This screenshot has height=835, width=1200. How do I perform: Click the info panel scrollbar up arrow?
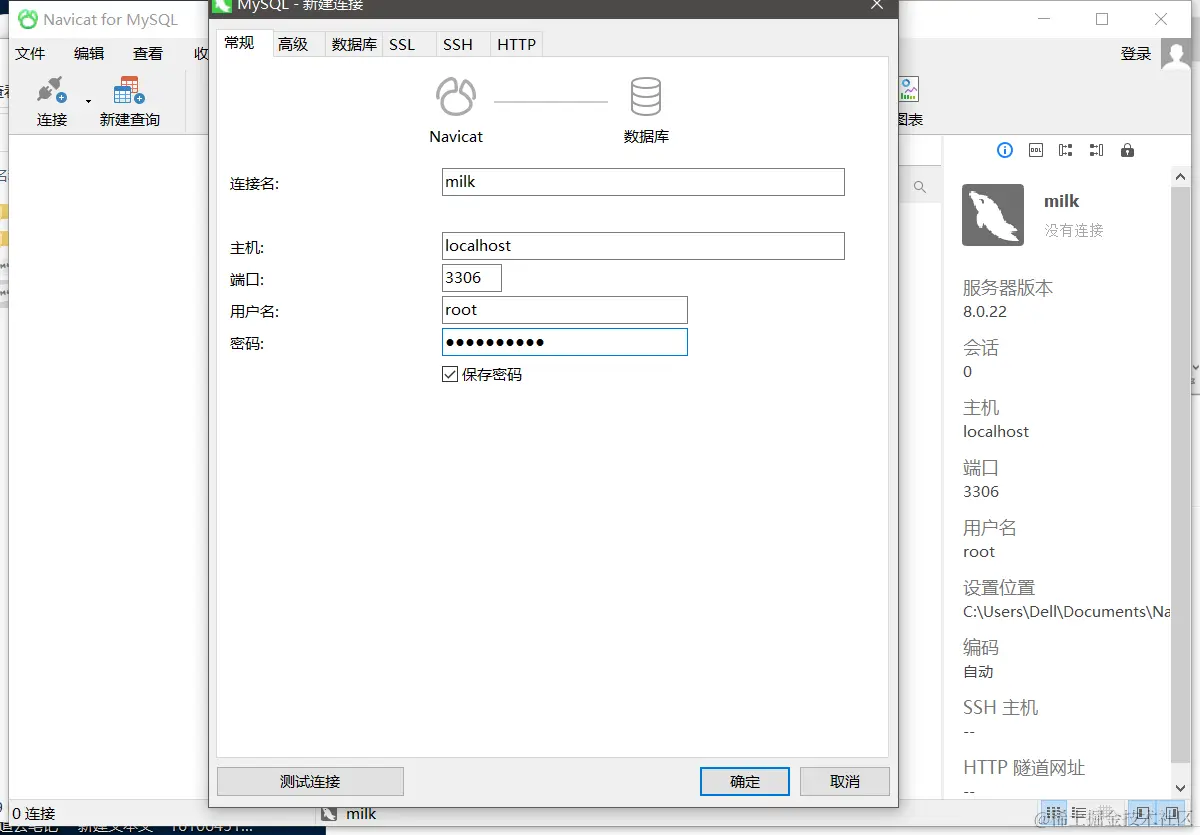[1181, 175]
